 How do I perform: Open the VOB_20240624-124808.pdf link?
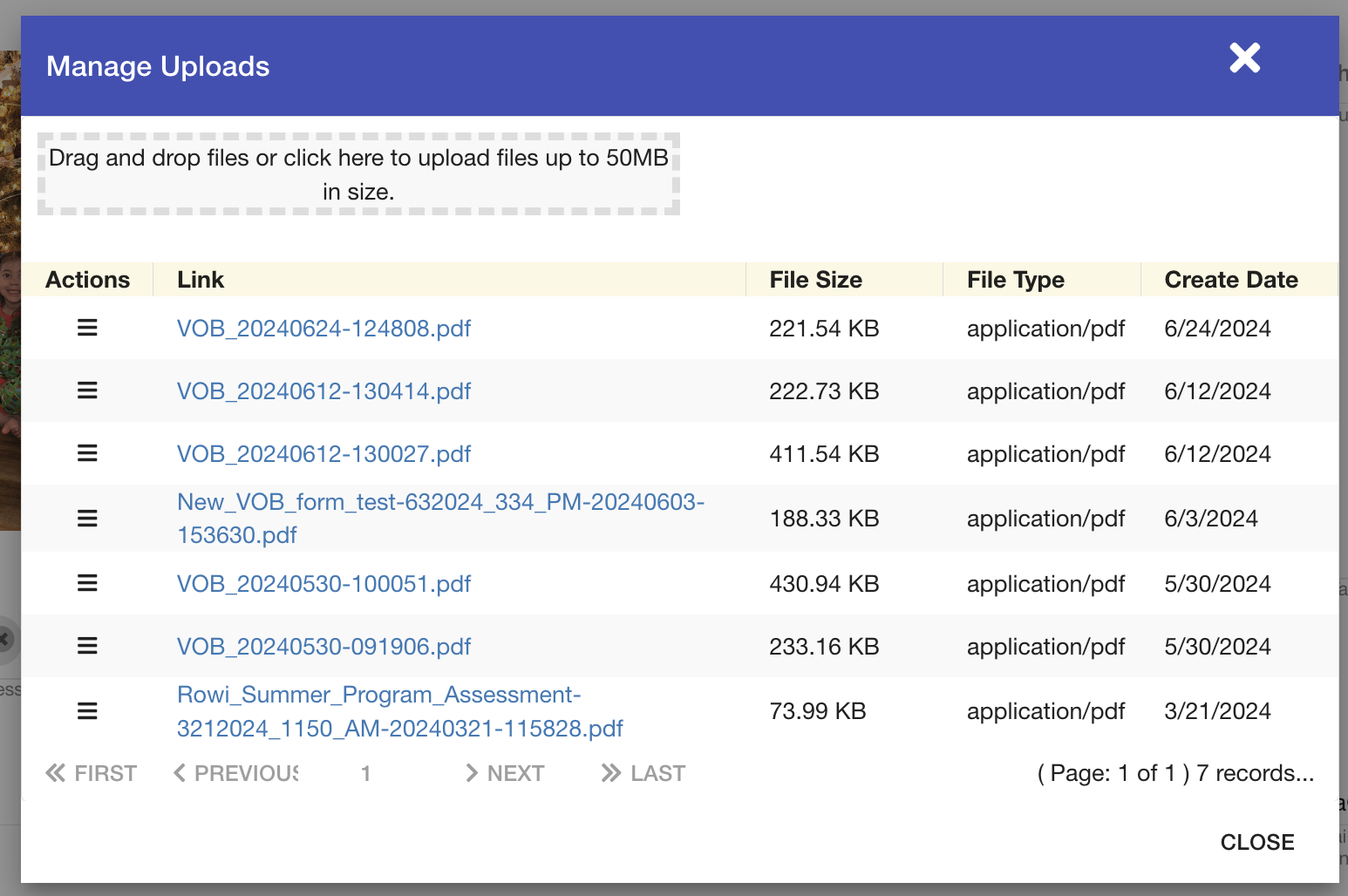pos(323,329)
